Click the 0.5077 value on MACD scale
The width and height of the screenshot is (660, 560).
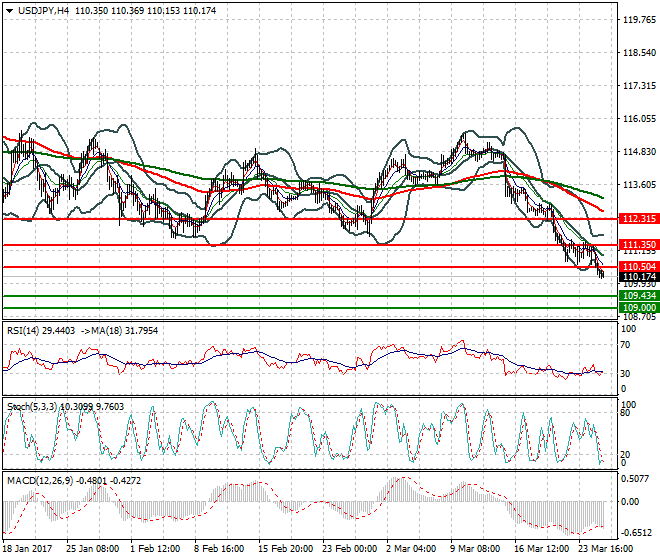[x=636, y=478]
